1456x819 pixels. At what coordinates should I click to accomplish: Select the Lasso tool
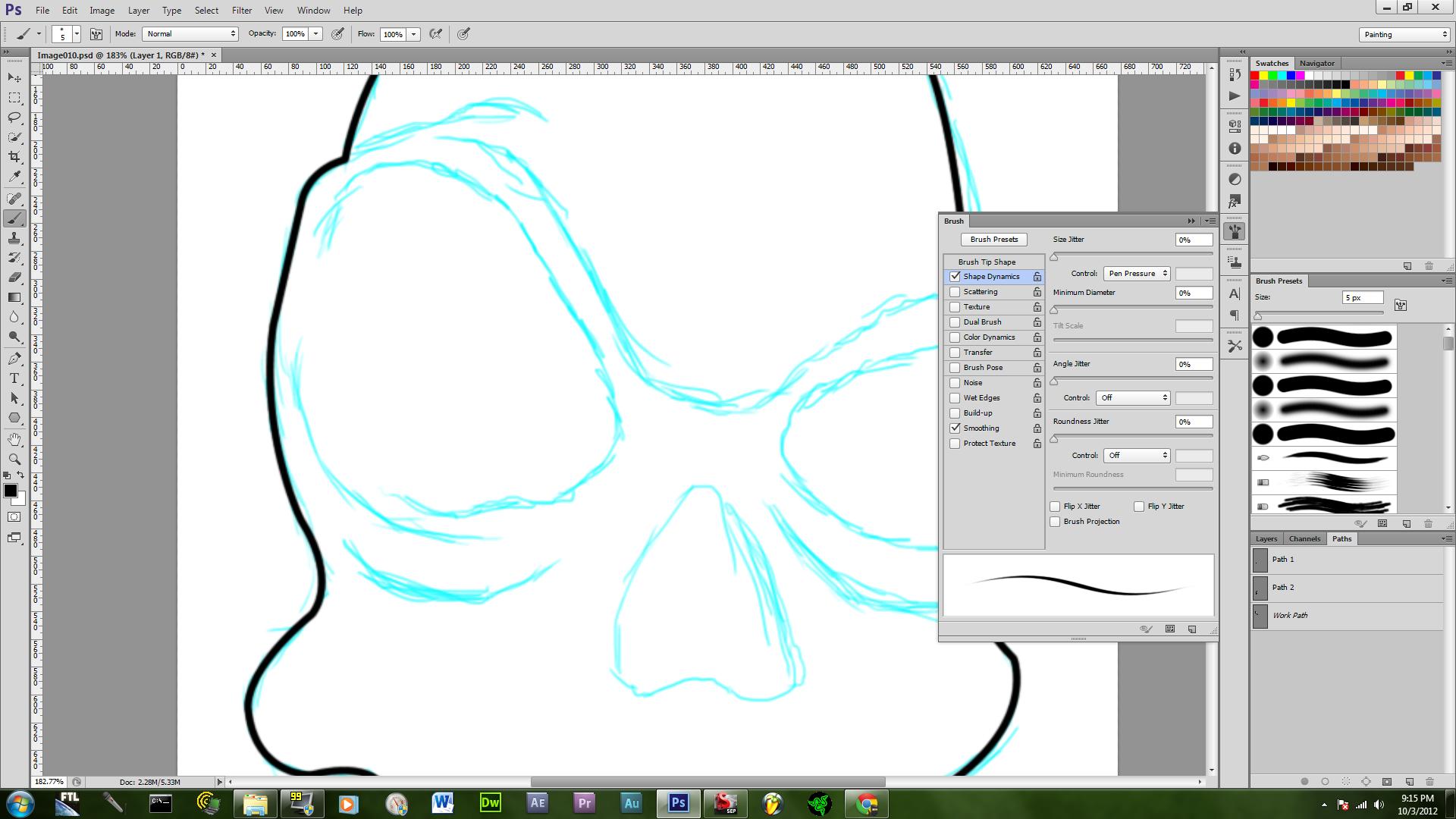tap(14, 118)
